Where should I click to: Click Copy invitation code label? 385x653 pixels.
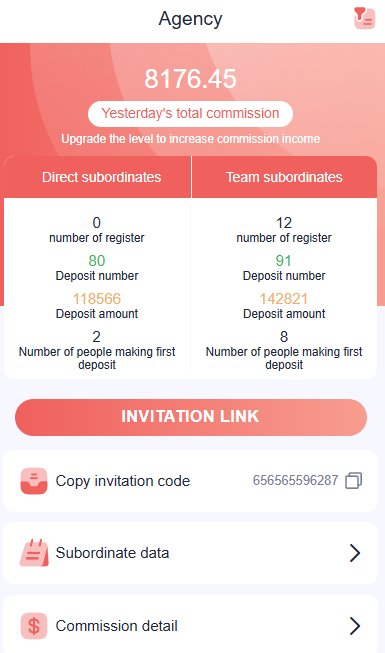pyautogui.click(x=123, y=481)
